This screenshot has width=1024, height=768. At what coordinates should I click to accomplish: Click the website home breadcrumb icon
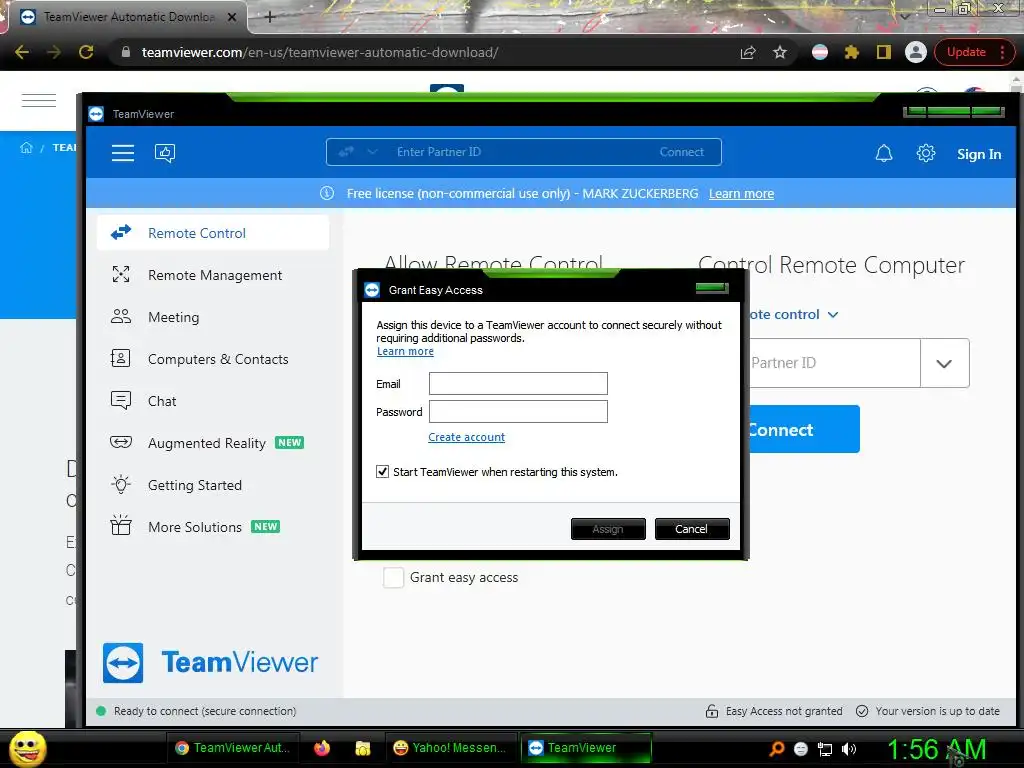point(26,147)
